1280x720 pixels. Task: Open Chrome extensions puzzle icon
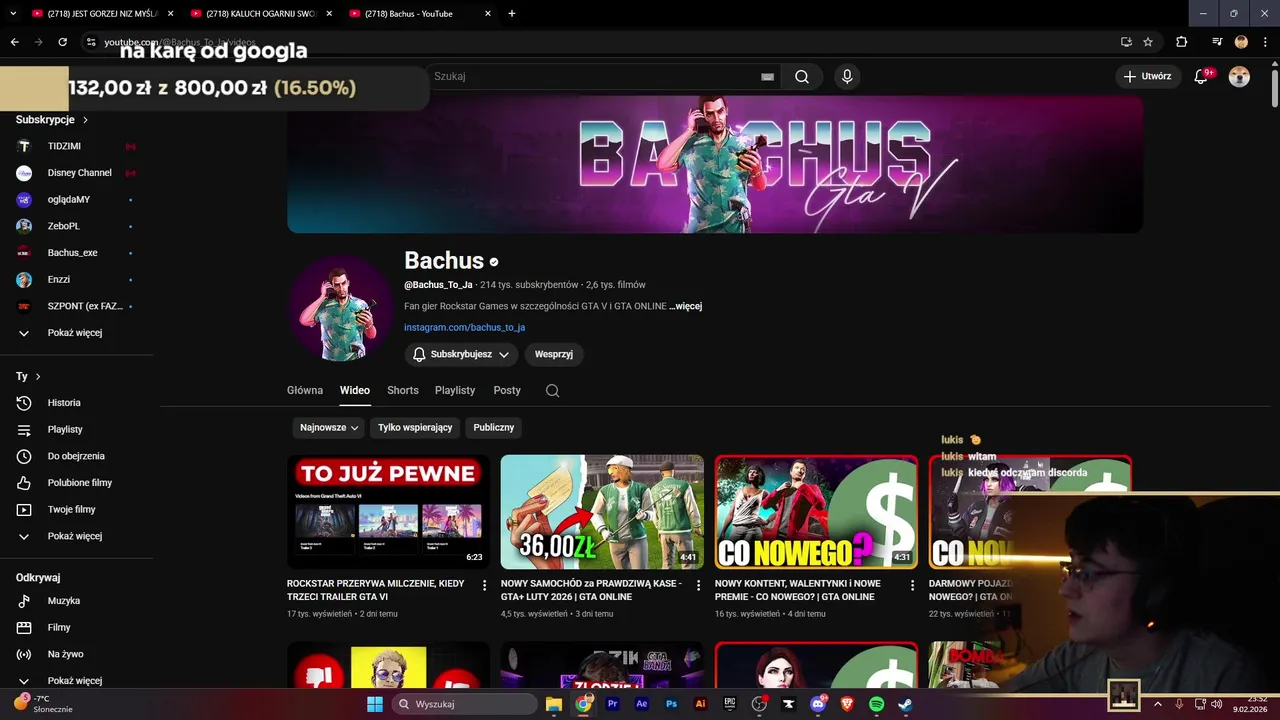coord(1181,42)
